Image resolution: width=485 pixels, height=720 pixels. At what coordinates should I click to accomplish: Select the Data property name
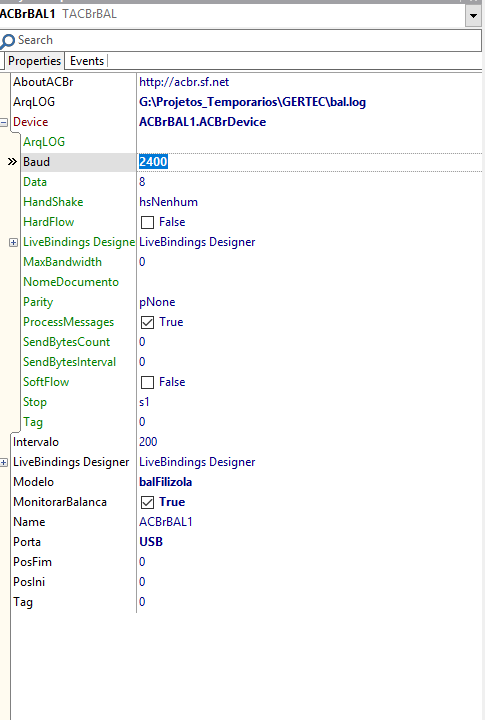tap(35, 182)
